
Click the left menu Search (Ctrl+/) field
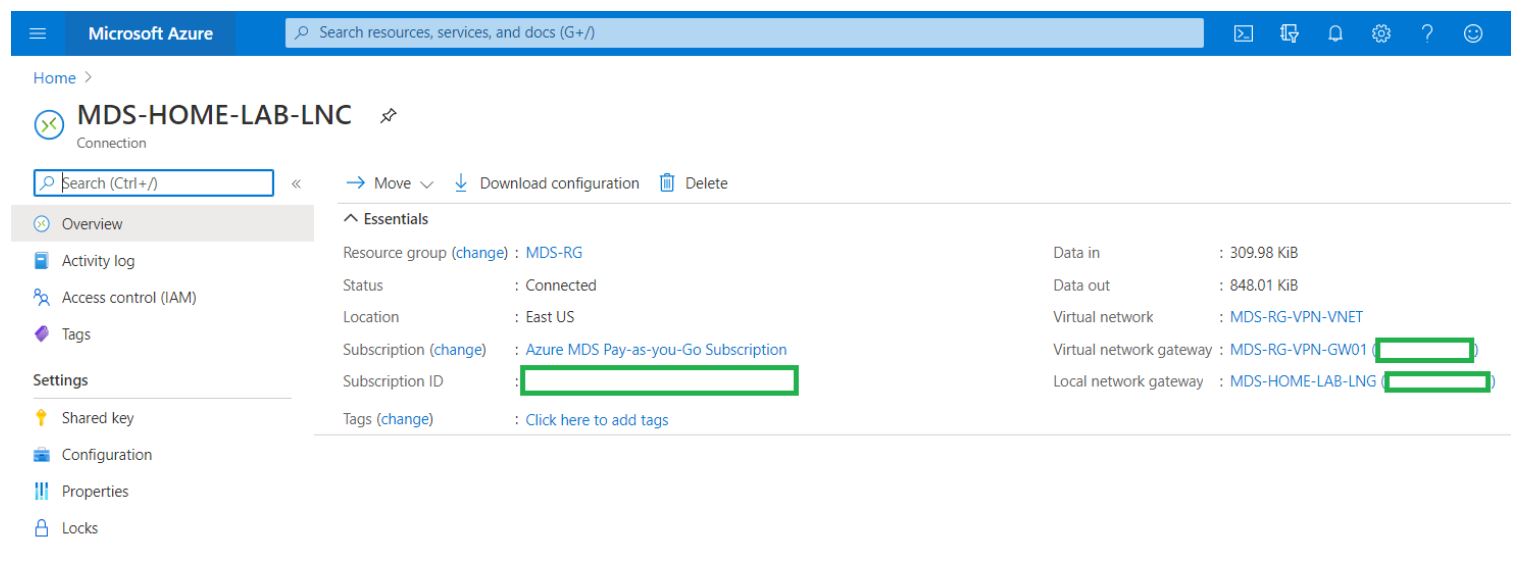153,183
